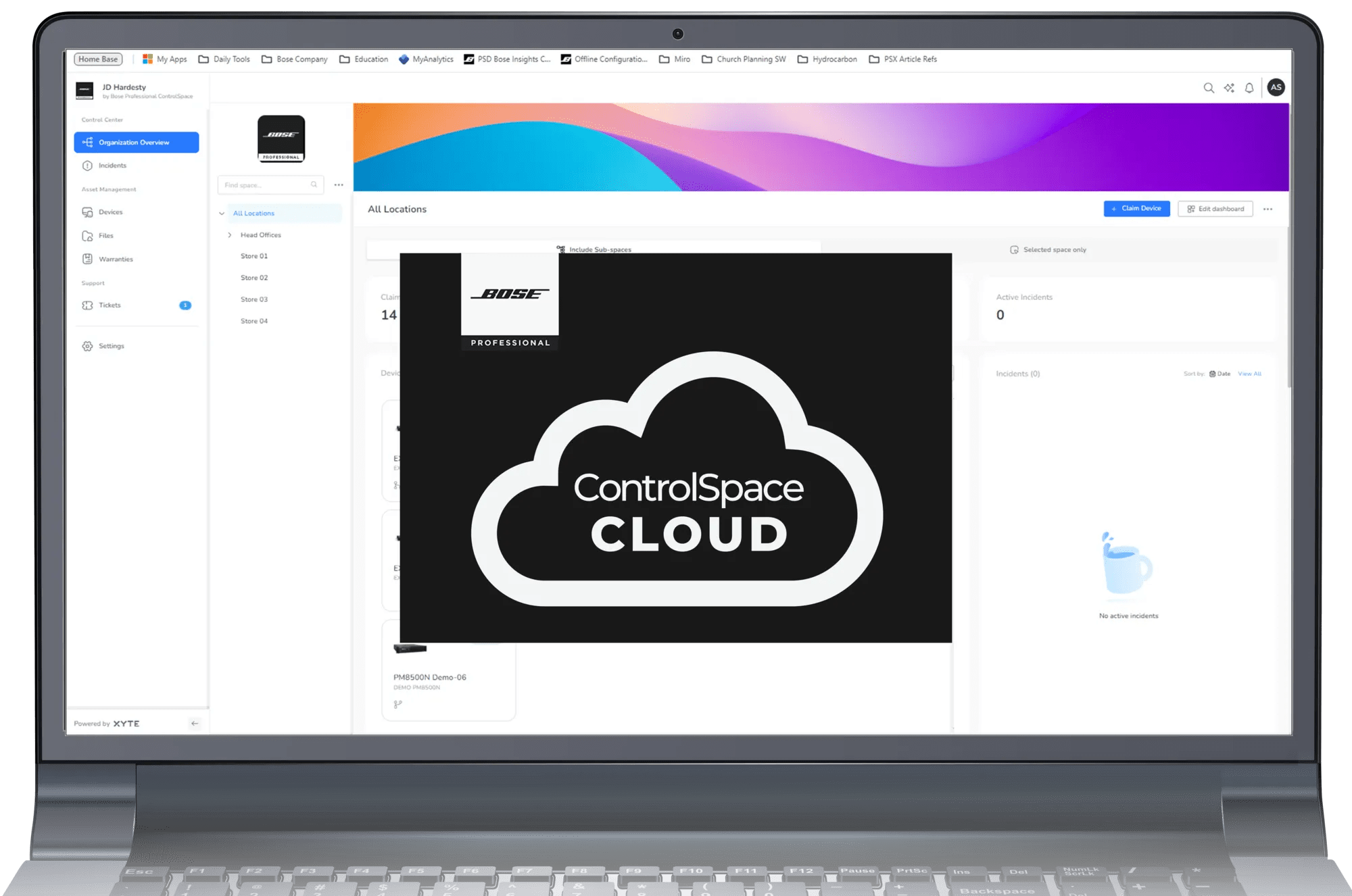Click the search magnifier icon in header
The height and width of the screenshot is (896, 1352).
(1209, 88)
